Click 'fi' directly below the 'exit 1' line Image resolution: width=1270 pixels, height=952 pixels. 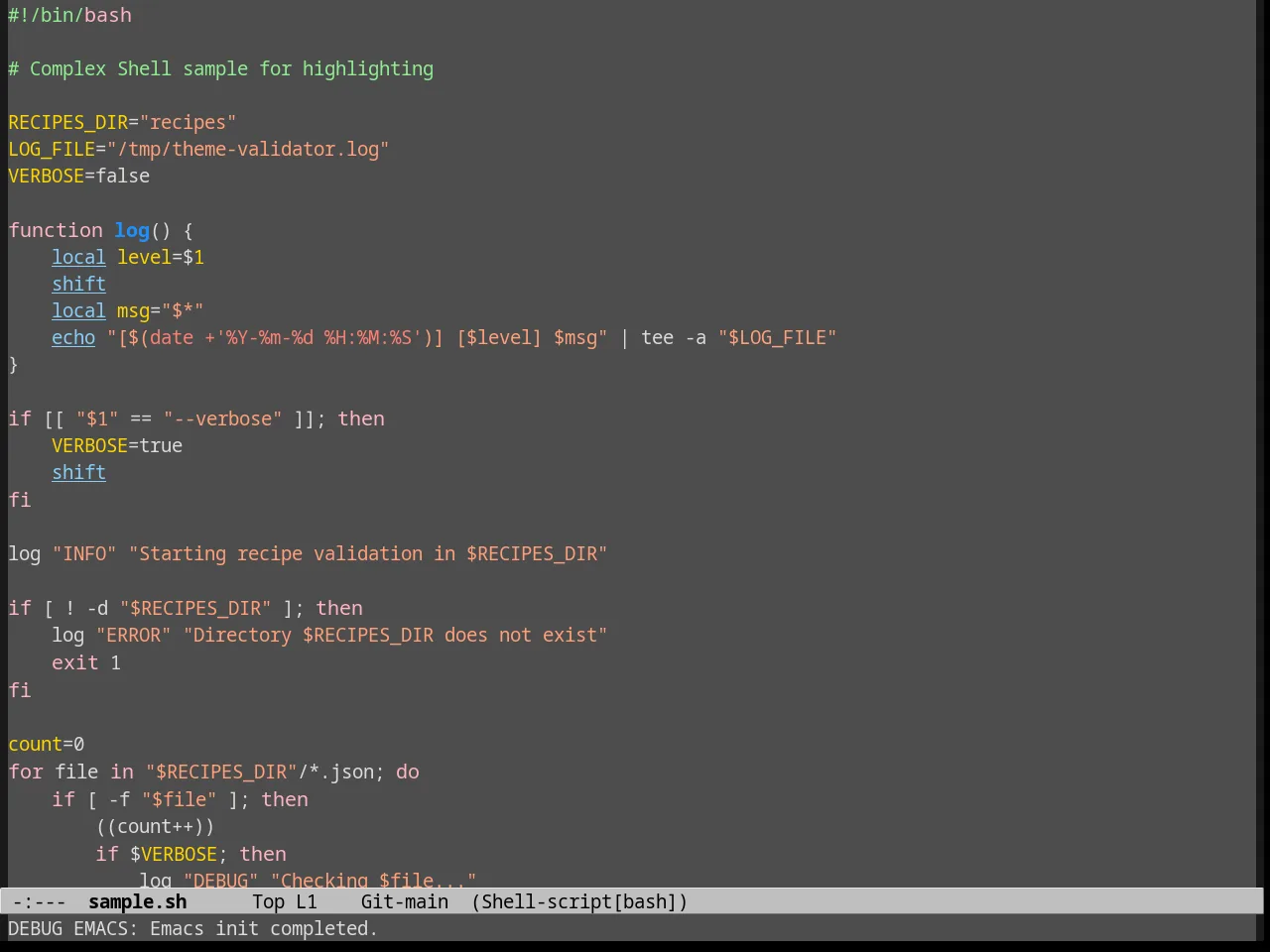[x=20, y=690]
